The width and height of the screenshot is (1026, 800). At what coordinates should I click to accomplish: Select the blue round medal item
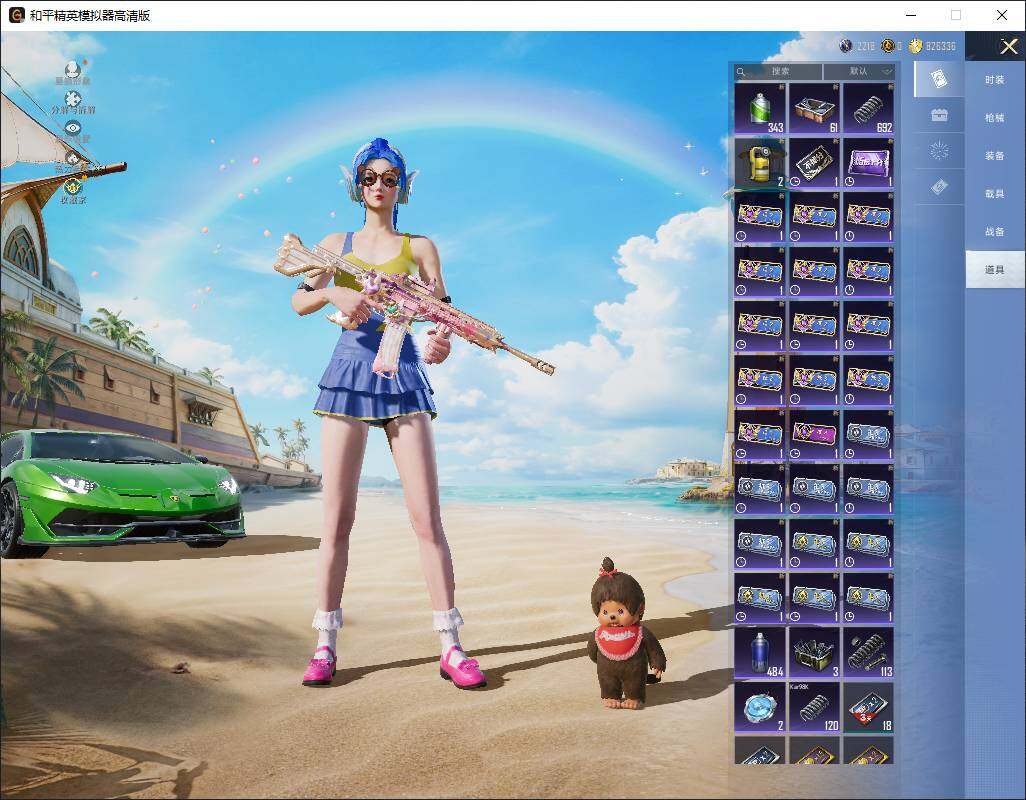760,706
